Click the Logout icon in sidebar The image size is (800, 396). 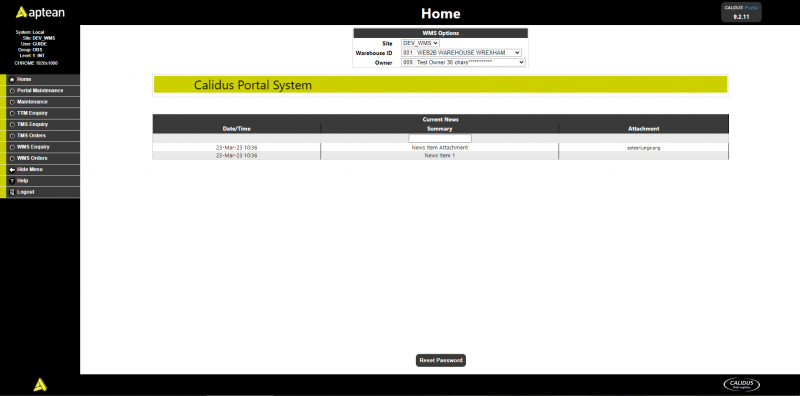coord(12,192)
